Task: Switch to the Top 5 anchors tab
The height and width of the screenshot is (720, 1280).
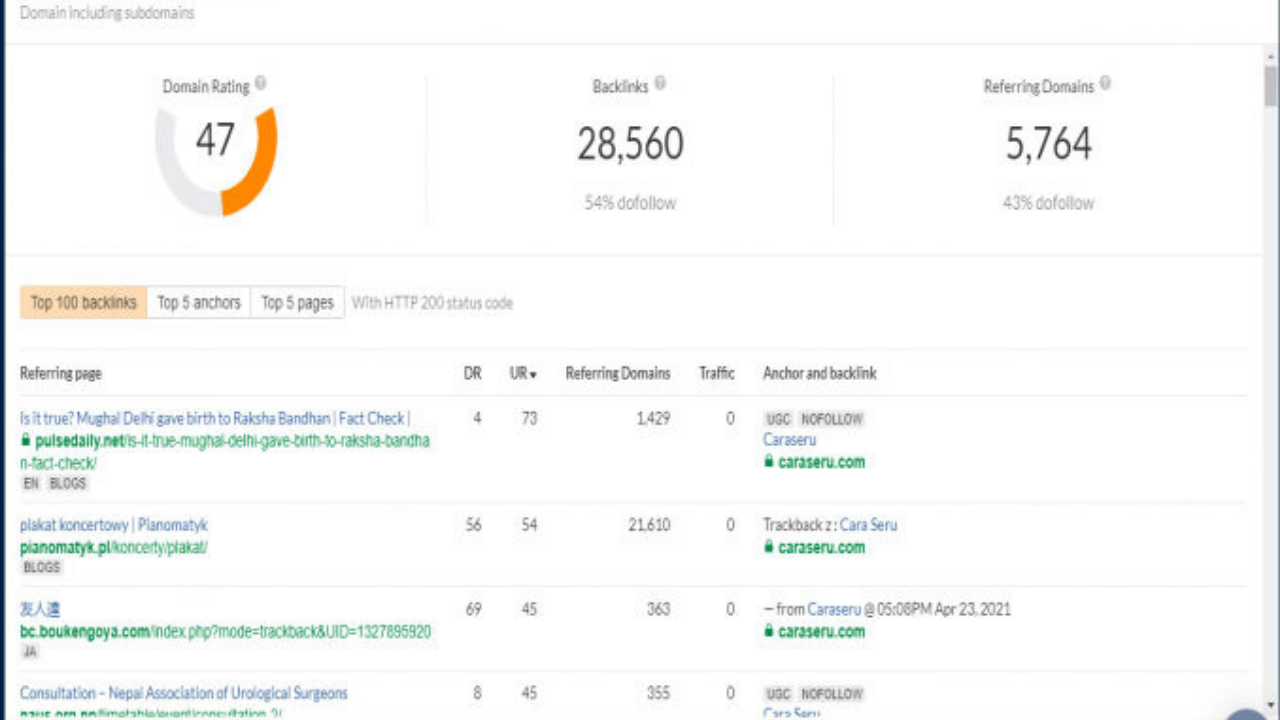Action: point(197,302)
